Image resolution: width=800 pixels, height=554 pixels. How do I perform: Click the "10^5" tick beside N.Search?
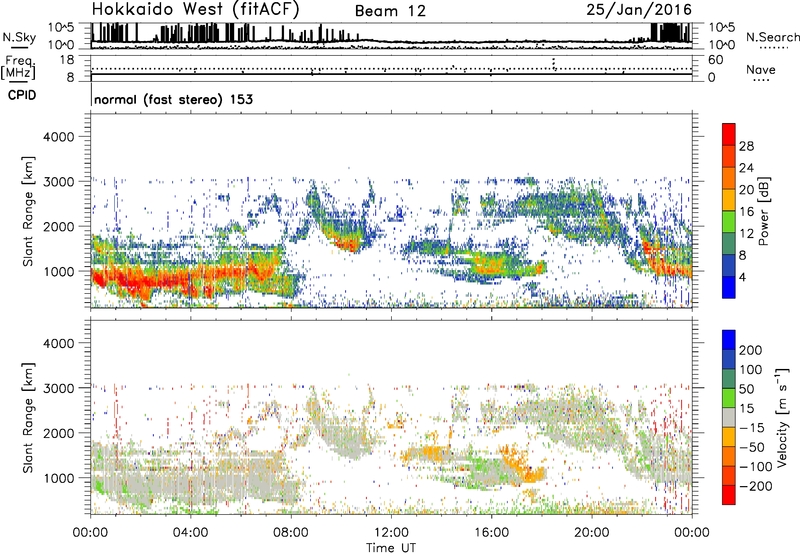(721, 28)
